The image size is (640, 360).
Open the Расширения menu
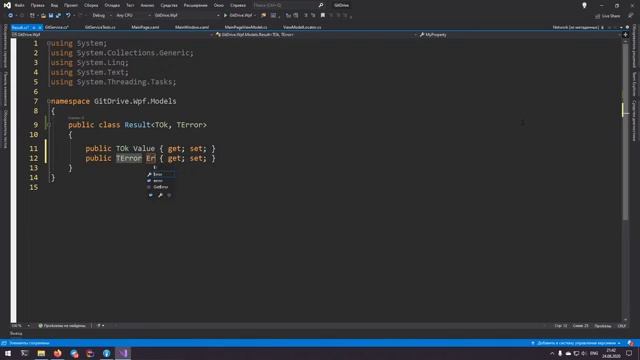(x=196, y=5)
